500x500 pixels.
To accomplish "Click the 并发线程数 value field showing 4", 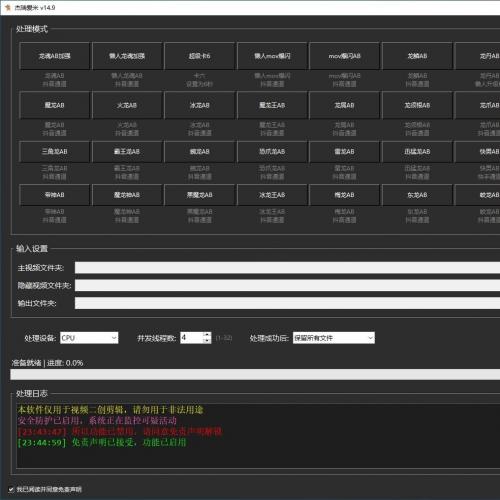I will pos(192,338).
